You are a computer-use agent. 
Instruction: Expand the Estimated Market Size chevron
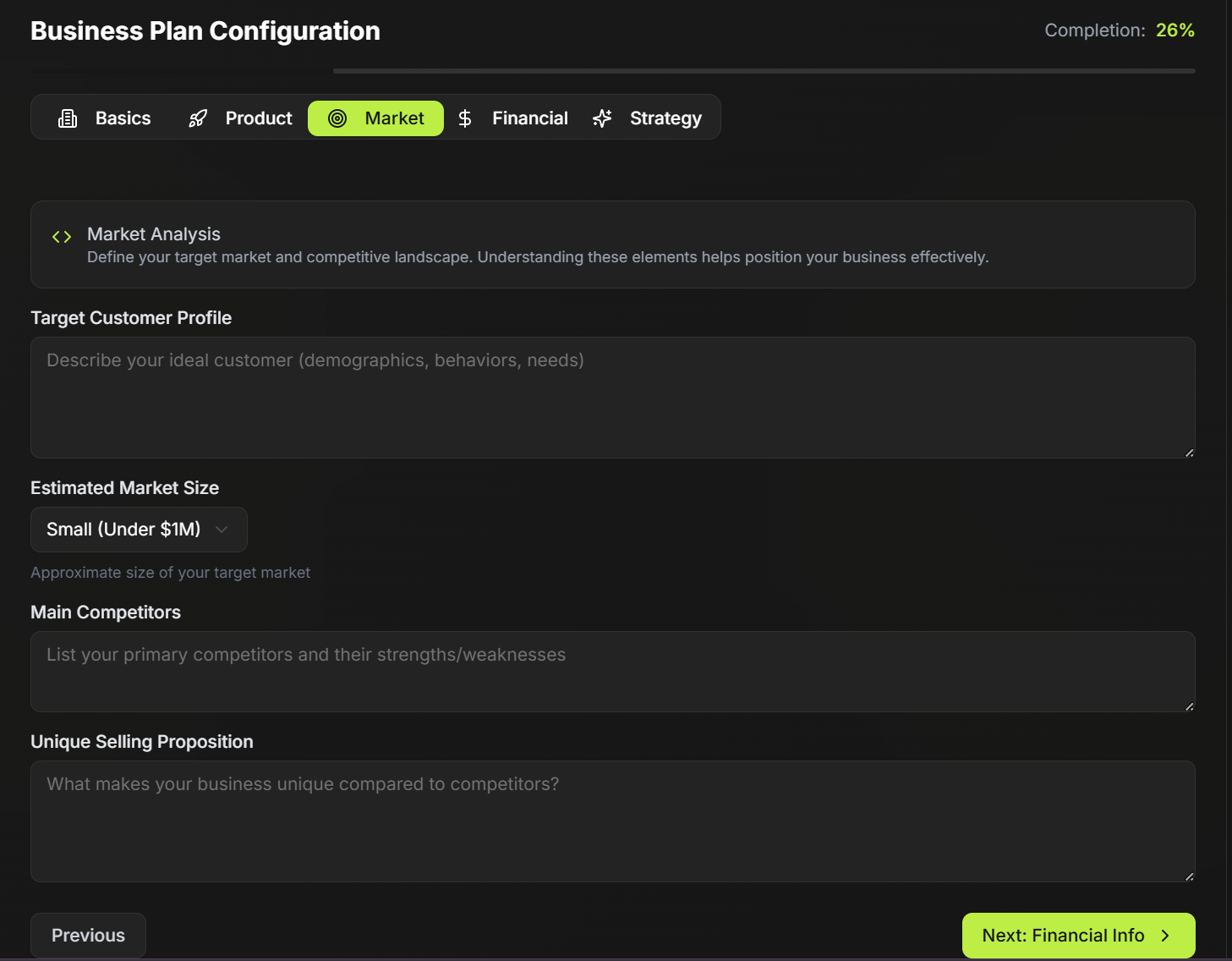(222, 530)
